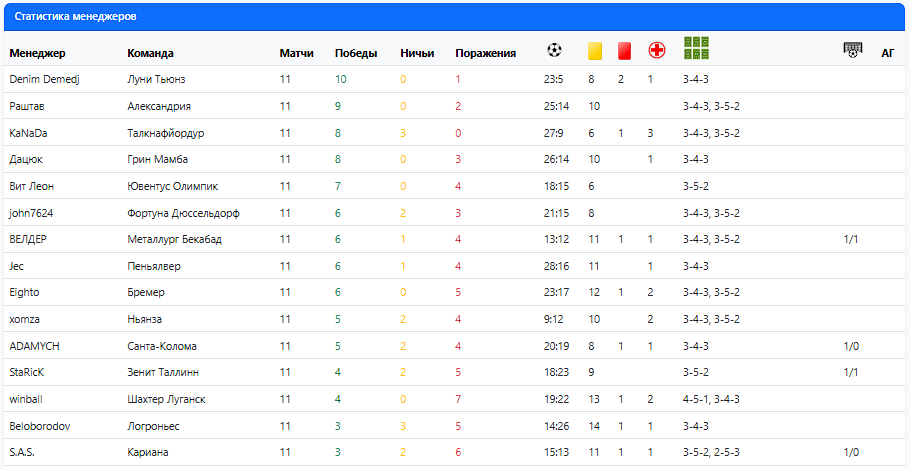The width and height of the screenshot is (910, 469).
Task: Open manager Denim Demedj
Action: click(42, 79)
